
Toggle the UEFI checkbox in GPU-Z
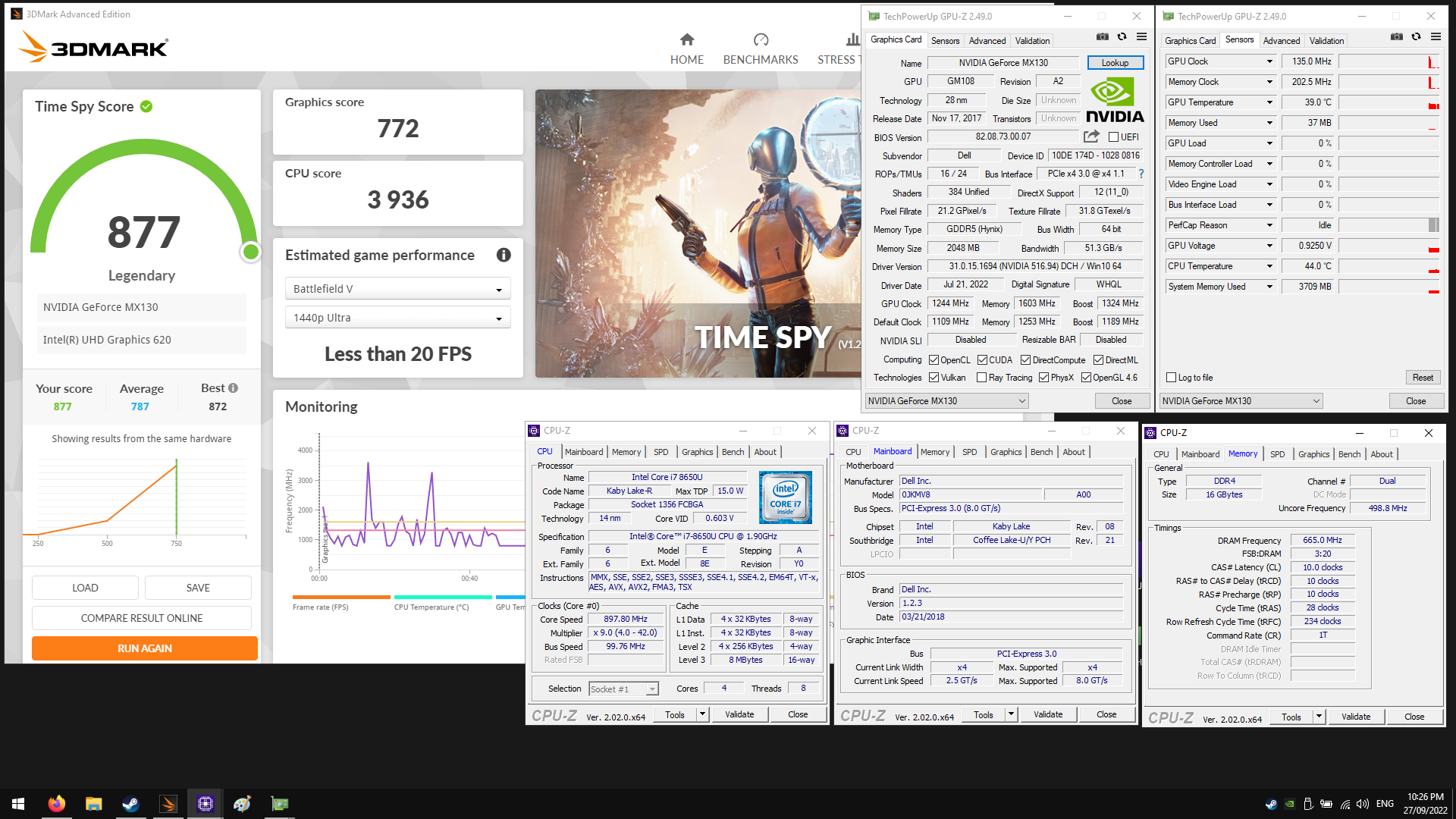1113,137
